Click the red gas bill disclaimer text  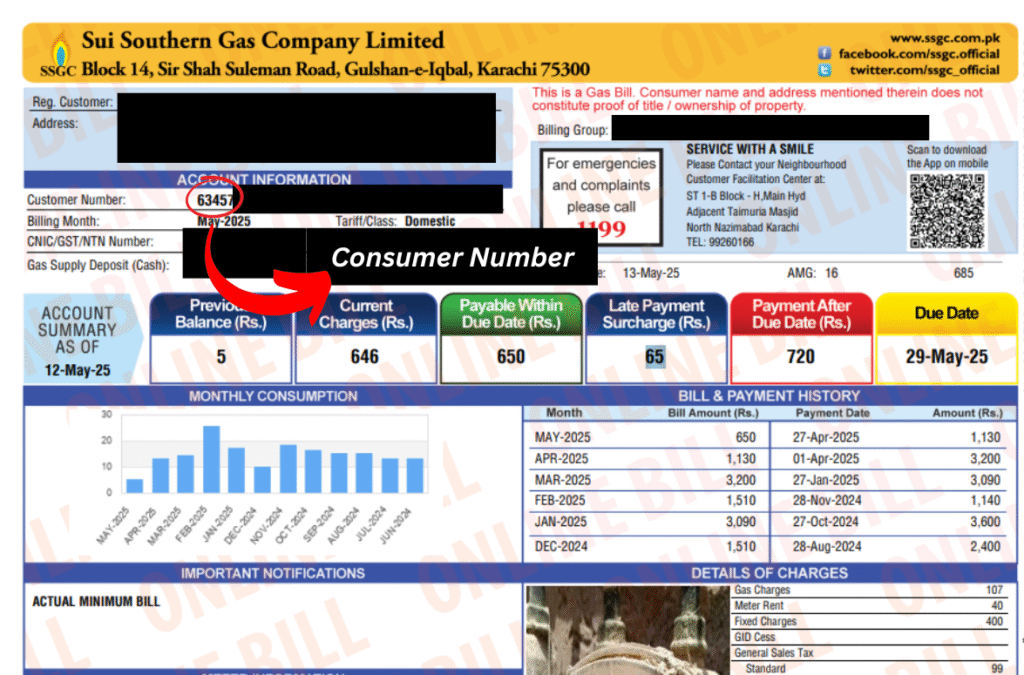click(x=757, y=99)
